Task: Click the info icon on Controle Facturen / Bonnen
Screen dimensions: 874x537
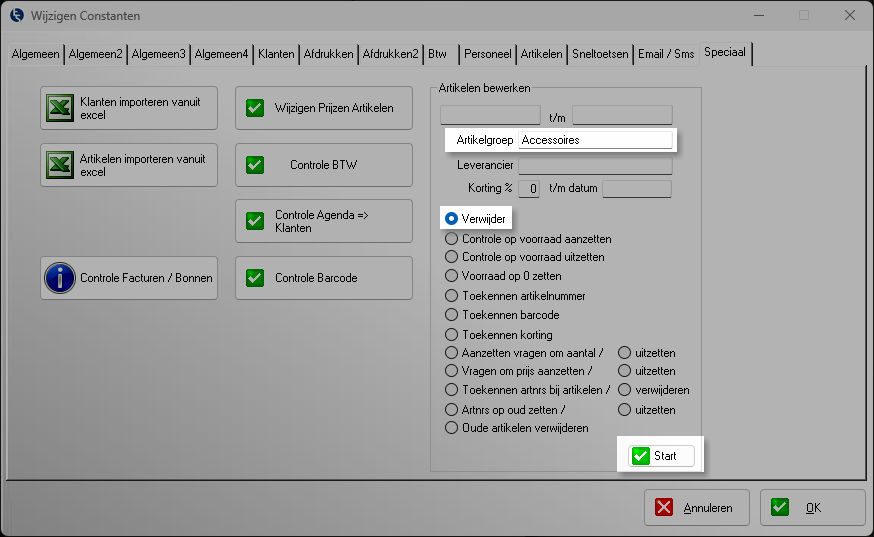Action: click(60, 278)
